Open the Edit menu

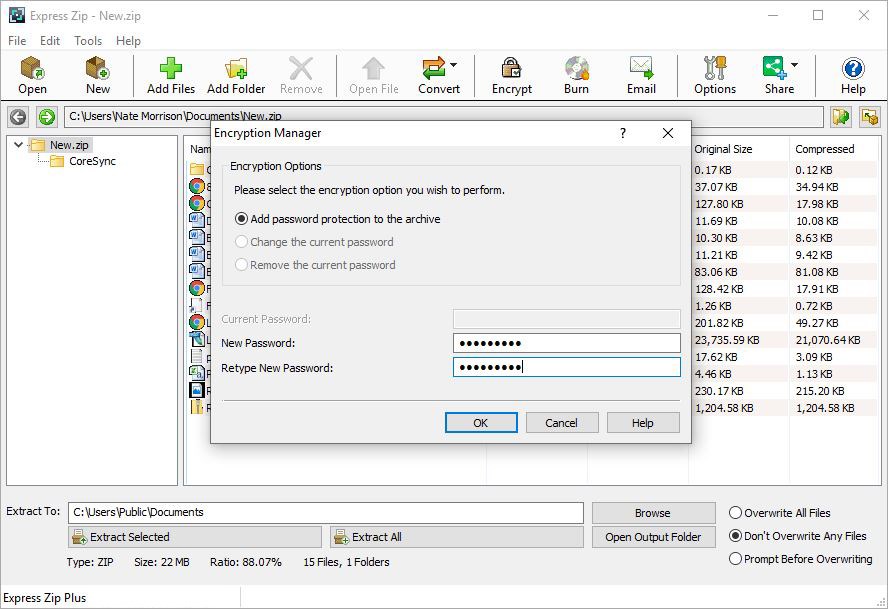[x=50, y=41]
